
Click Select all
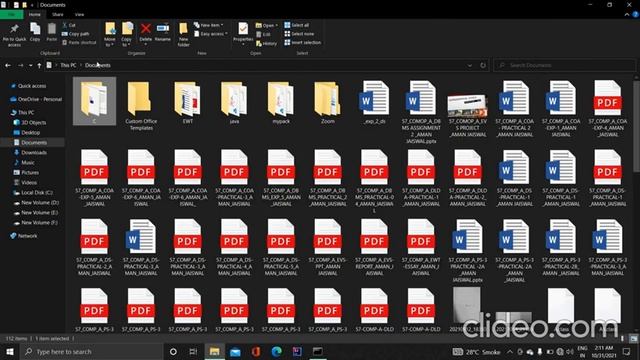point(297,25)
